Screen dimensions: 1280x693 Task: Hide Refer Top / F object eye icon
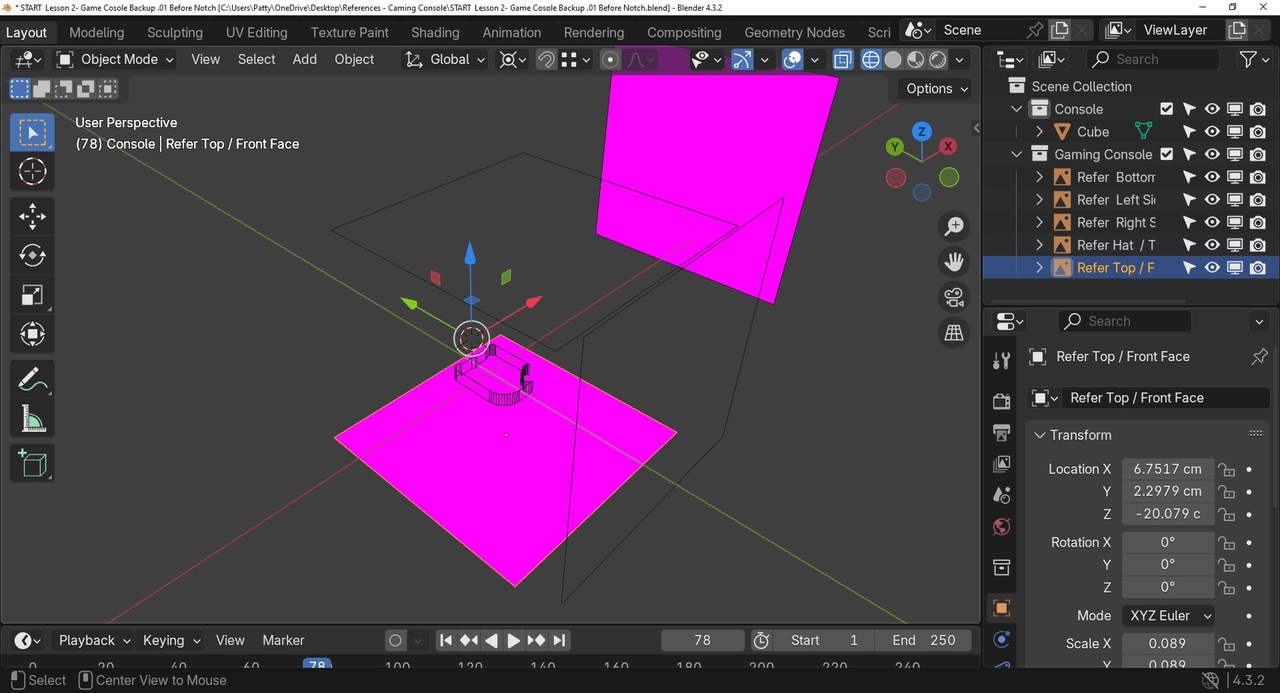[1212, 268]
